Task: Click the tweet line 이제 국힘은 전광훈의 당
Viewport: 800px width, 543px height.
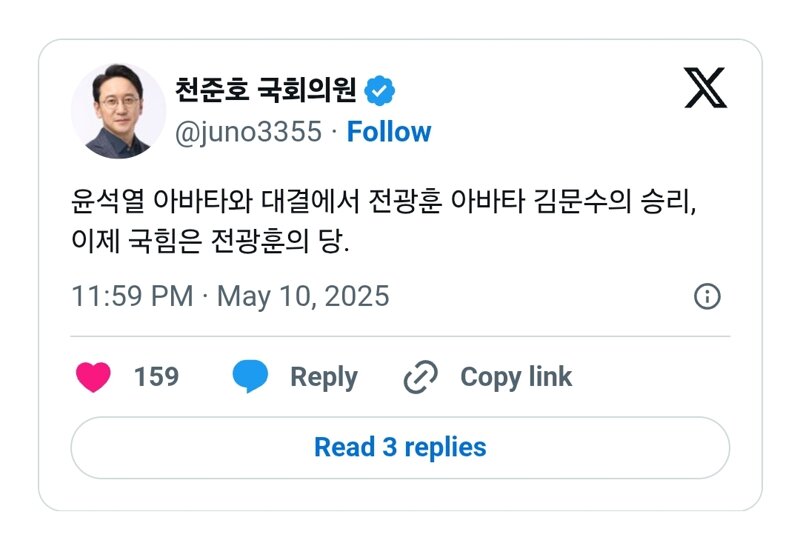Action: pyautogui.click(x=210, y=240)
